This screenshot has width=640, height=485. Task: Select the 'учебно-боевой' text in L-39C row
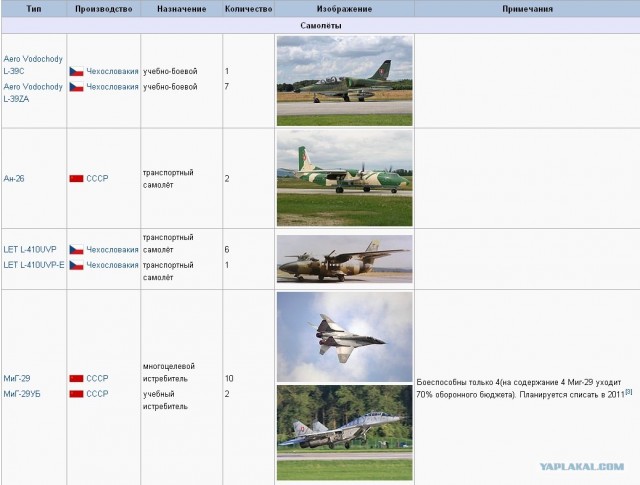170,71
